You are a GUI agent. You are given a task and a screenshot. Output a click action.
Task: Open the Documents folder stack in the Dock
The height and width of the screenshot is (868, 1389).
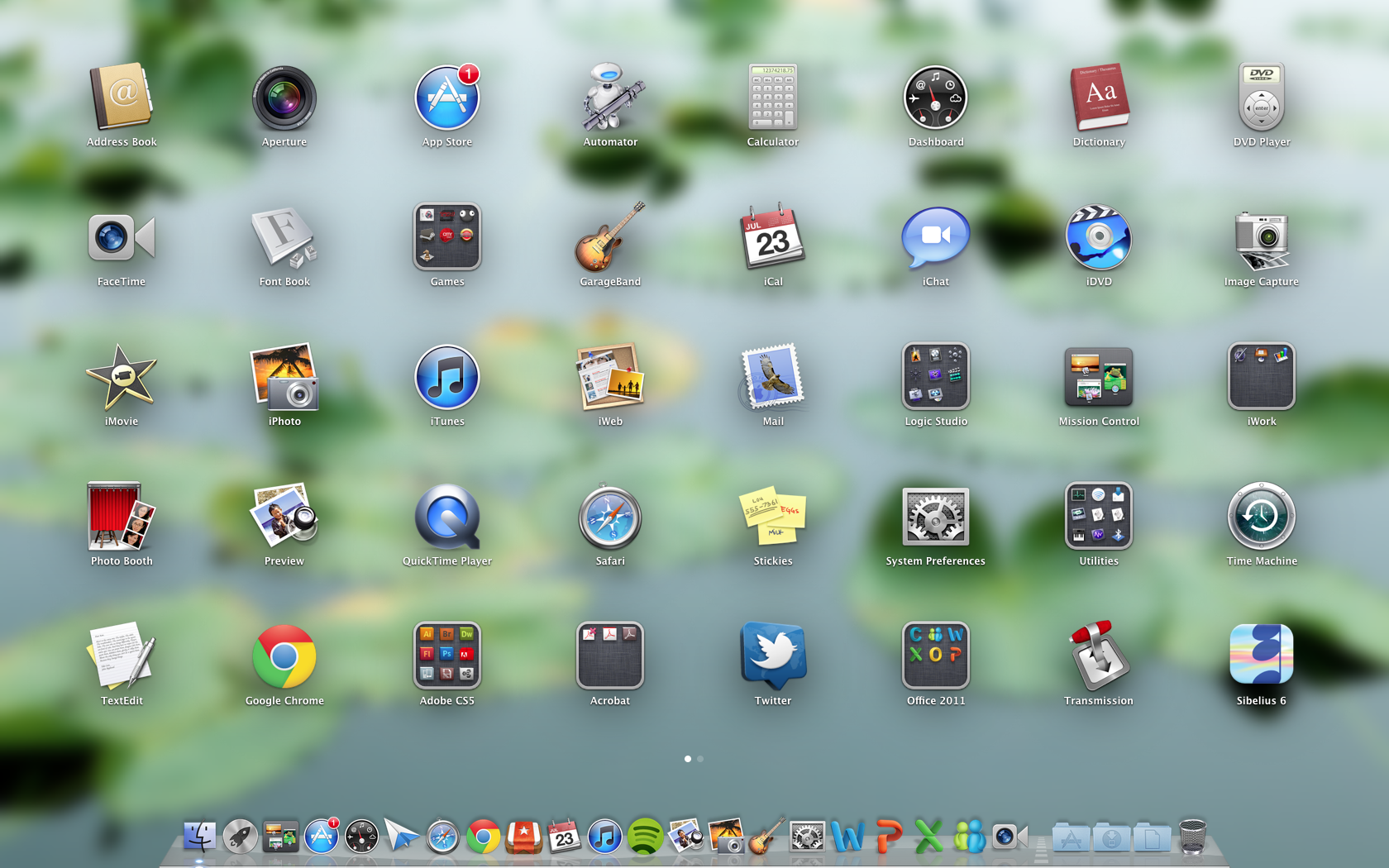point(1153,838)
